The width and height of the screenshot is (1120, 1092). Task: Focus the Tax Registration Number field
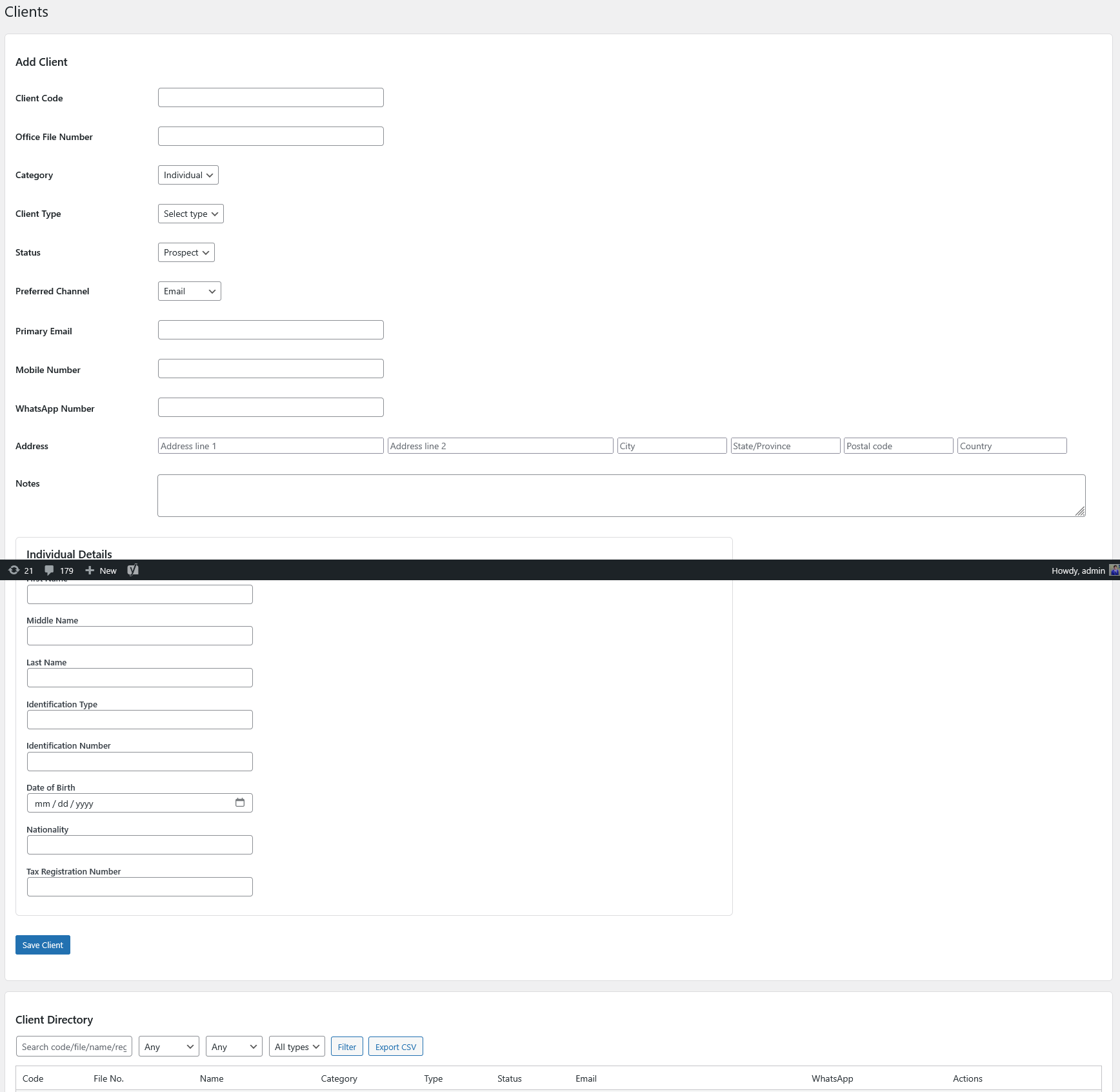tap(140, 887)
